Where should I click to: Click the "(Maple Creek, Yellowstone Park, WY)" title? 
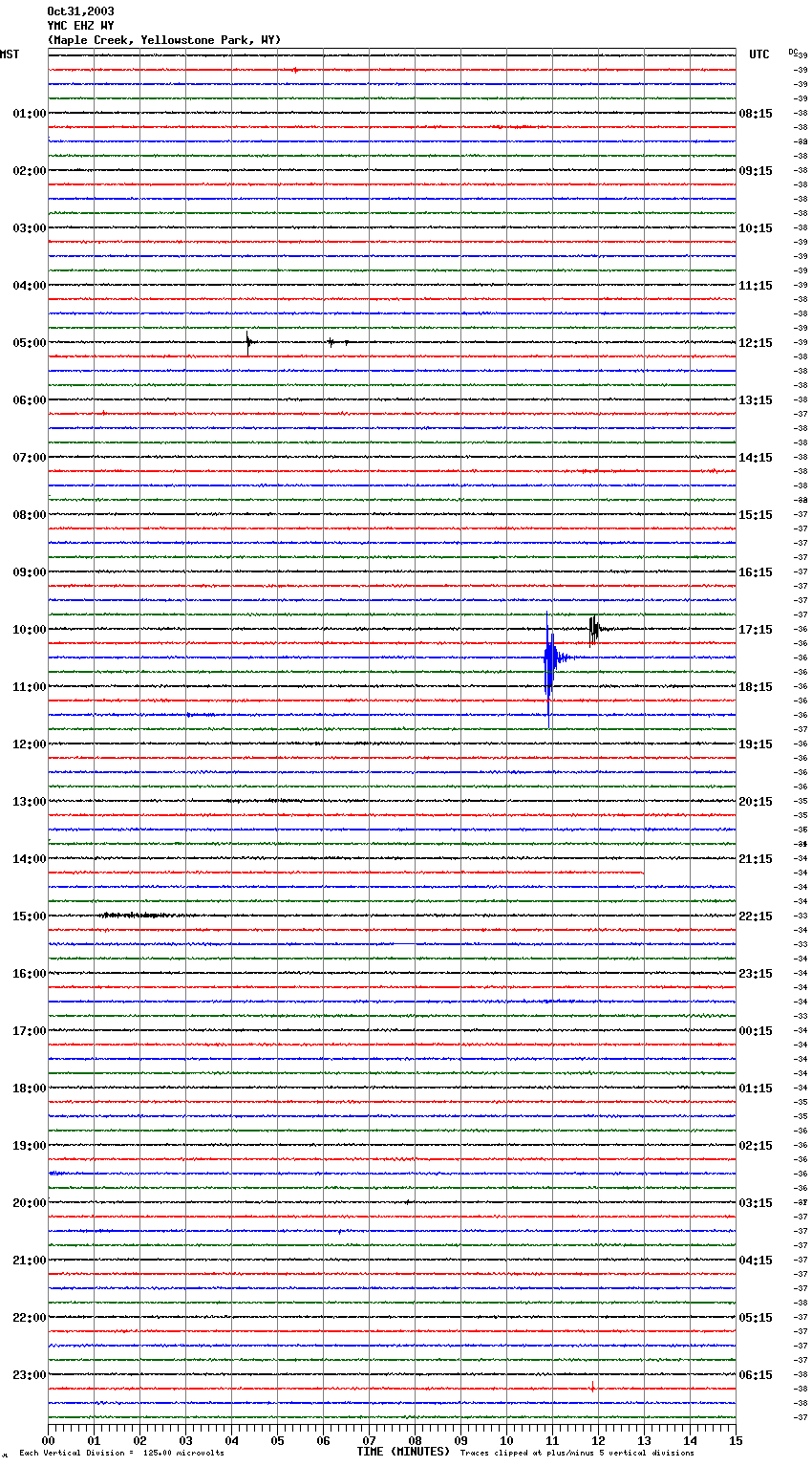pos(164,40)
